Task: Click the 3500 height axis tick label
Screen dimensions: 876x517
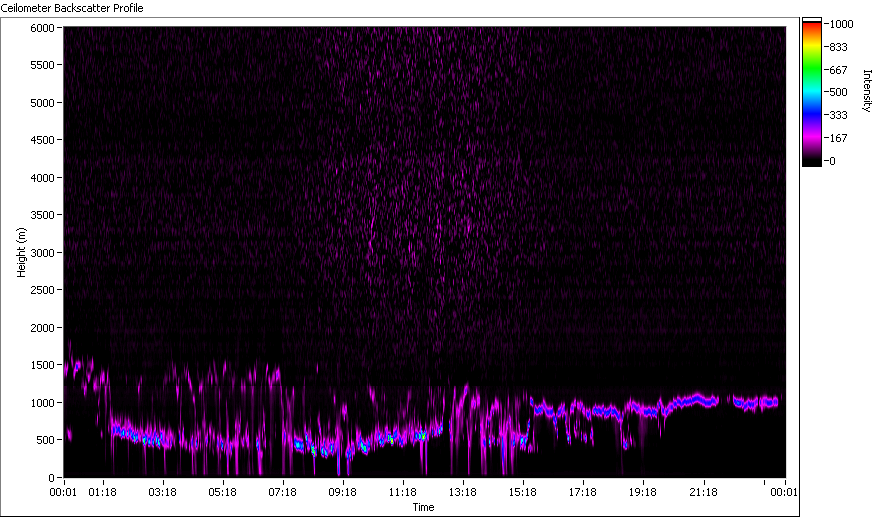Action: pyautogui.click(x=42, y=215)
